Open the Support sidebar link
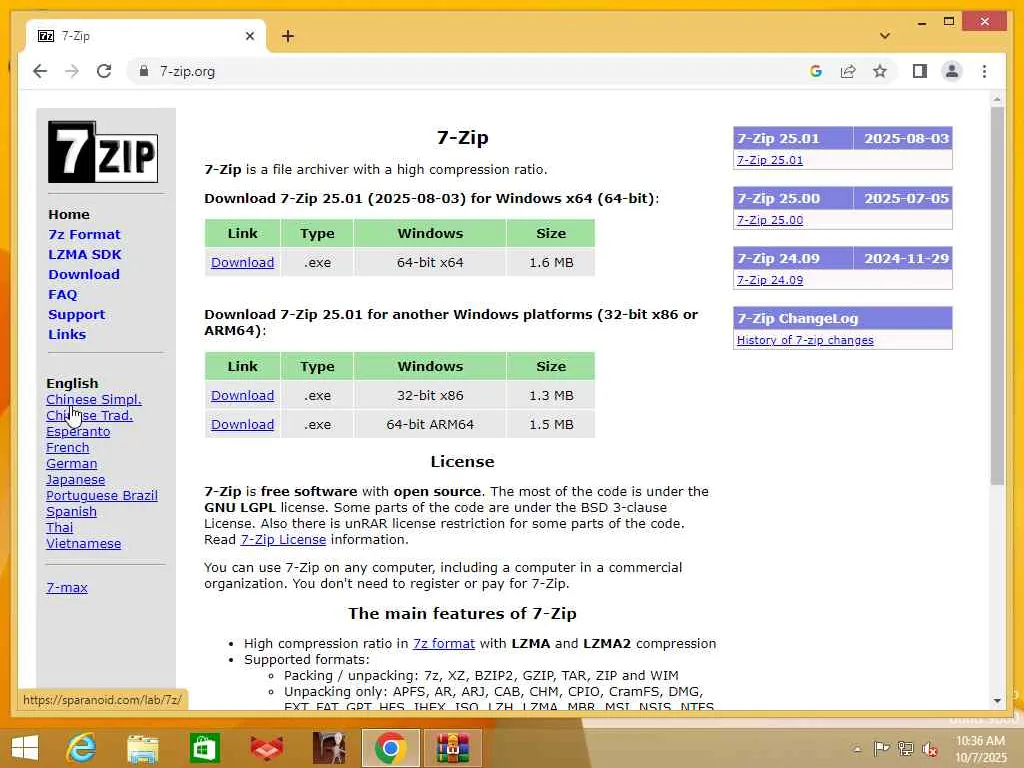Image resolution: width=1024 pixels, height=768 pixels. click(76, 314)
